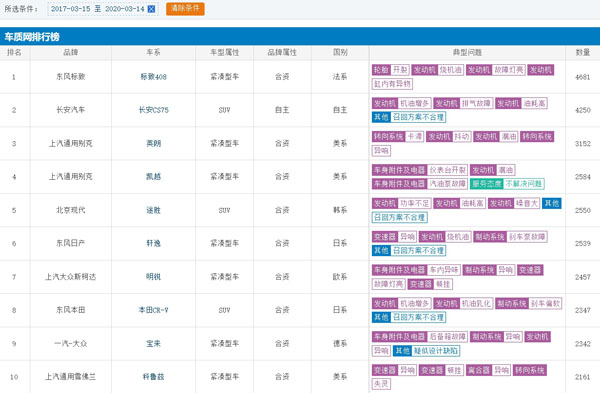This screenshot has height=393, width=600.
Task: Open the 标致408 car series link
Action: (153, 77)
